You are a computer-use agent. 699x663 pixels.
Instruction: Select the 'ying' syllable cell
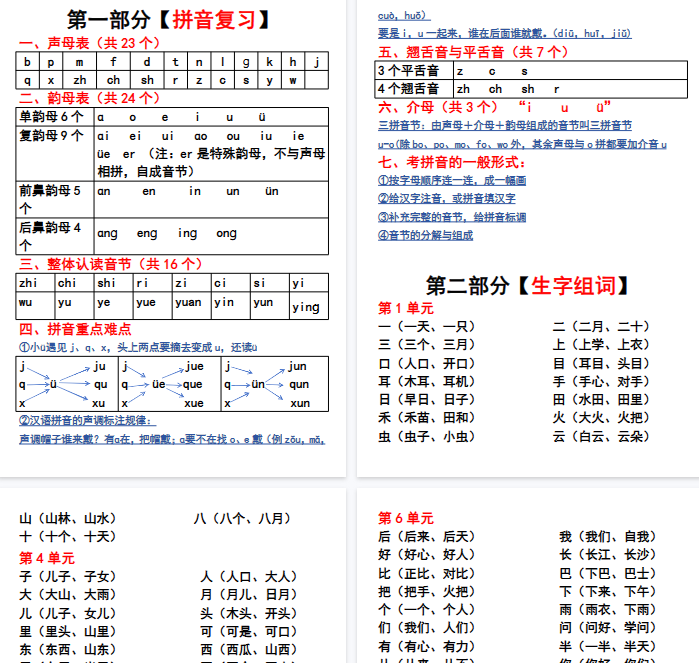pyautogui.click(x=306, y=307)
